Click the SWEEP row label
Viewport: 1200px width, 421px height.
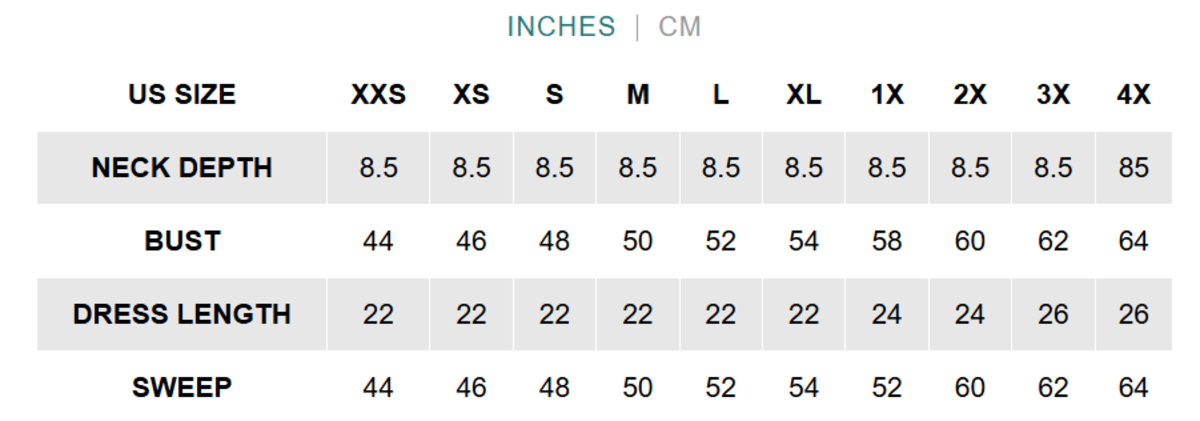[182, 387]
